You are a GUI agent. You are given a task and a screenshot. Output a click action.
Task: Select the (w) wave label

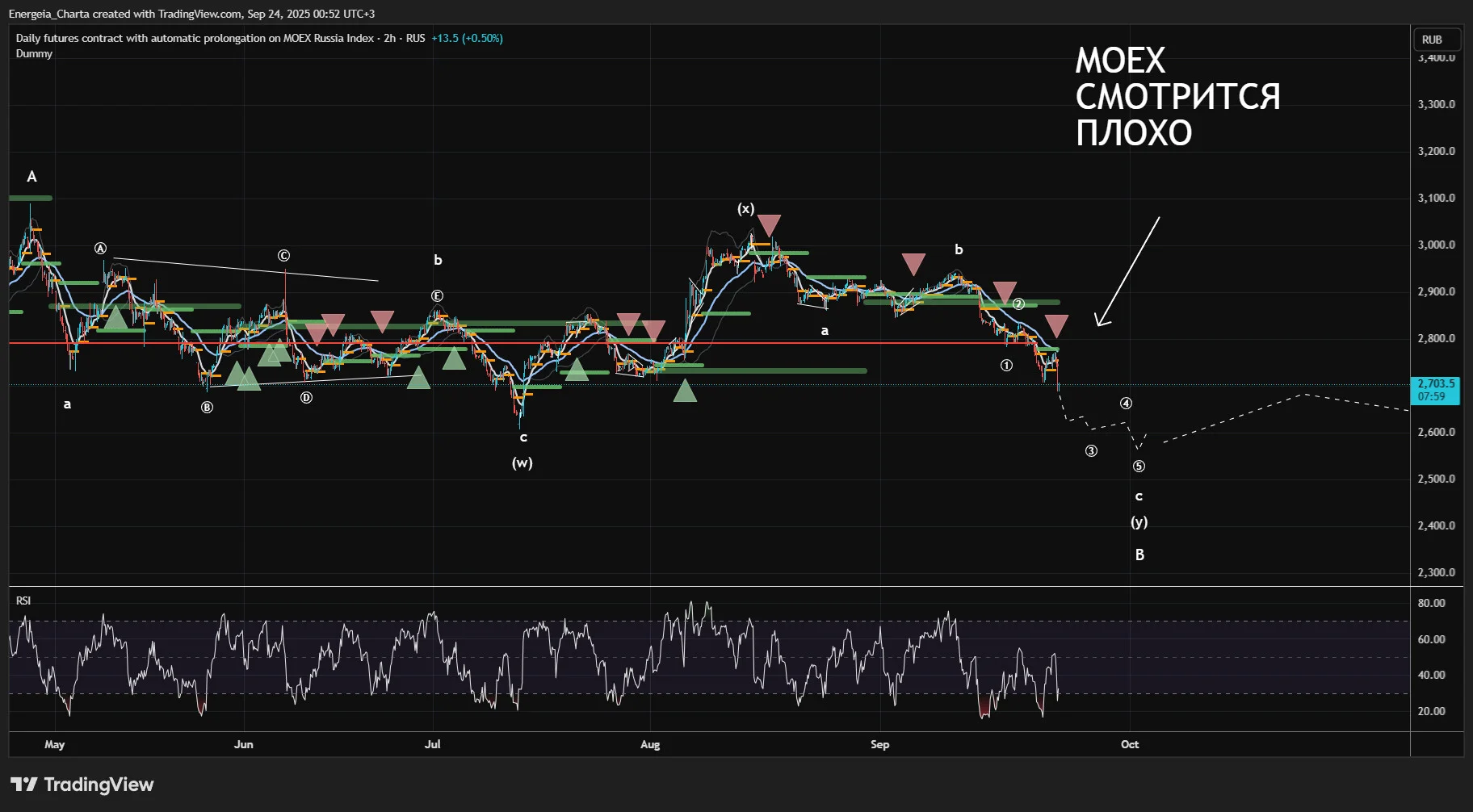point(522,463)
